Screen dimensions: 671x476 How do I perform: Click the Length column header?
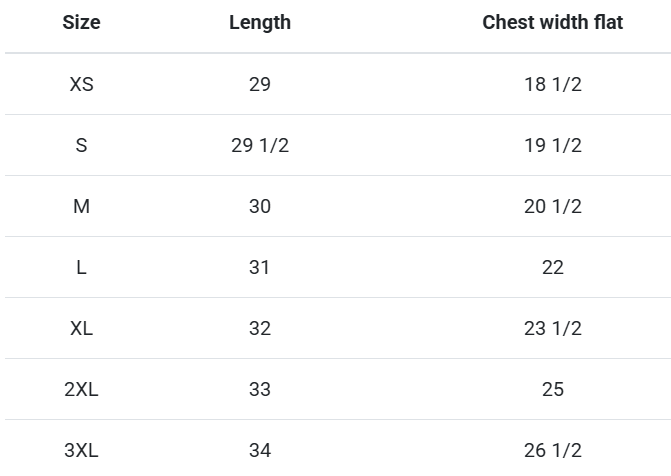tap(259, 22)
